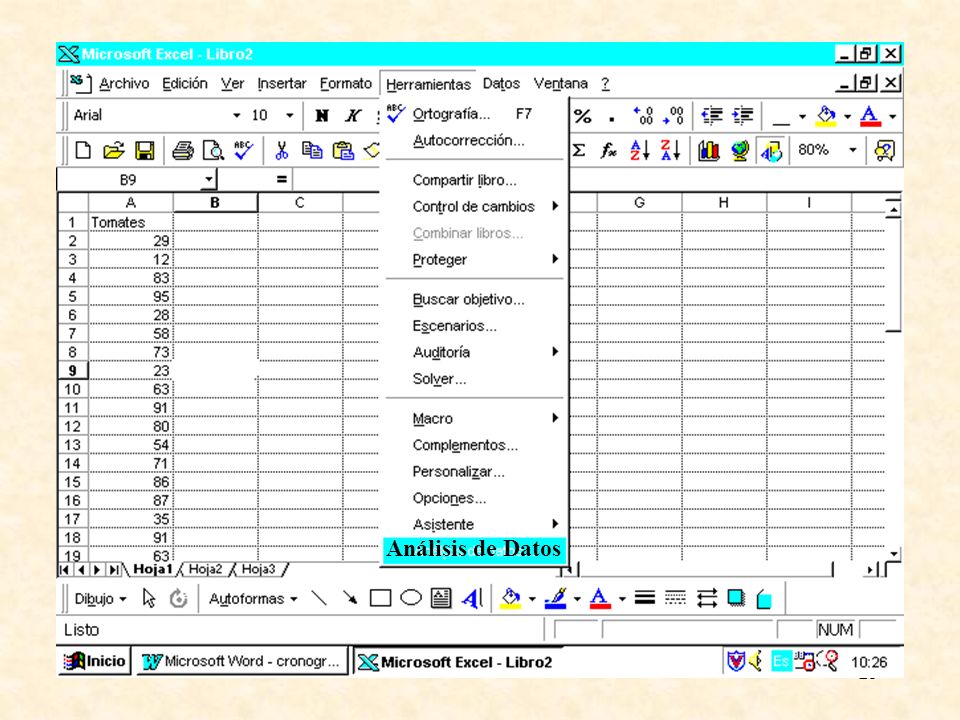Open the Archivo menu
The height and width of the screenshot is (720, 960).
[124, 83]
